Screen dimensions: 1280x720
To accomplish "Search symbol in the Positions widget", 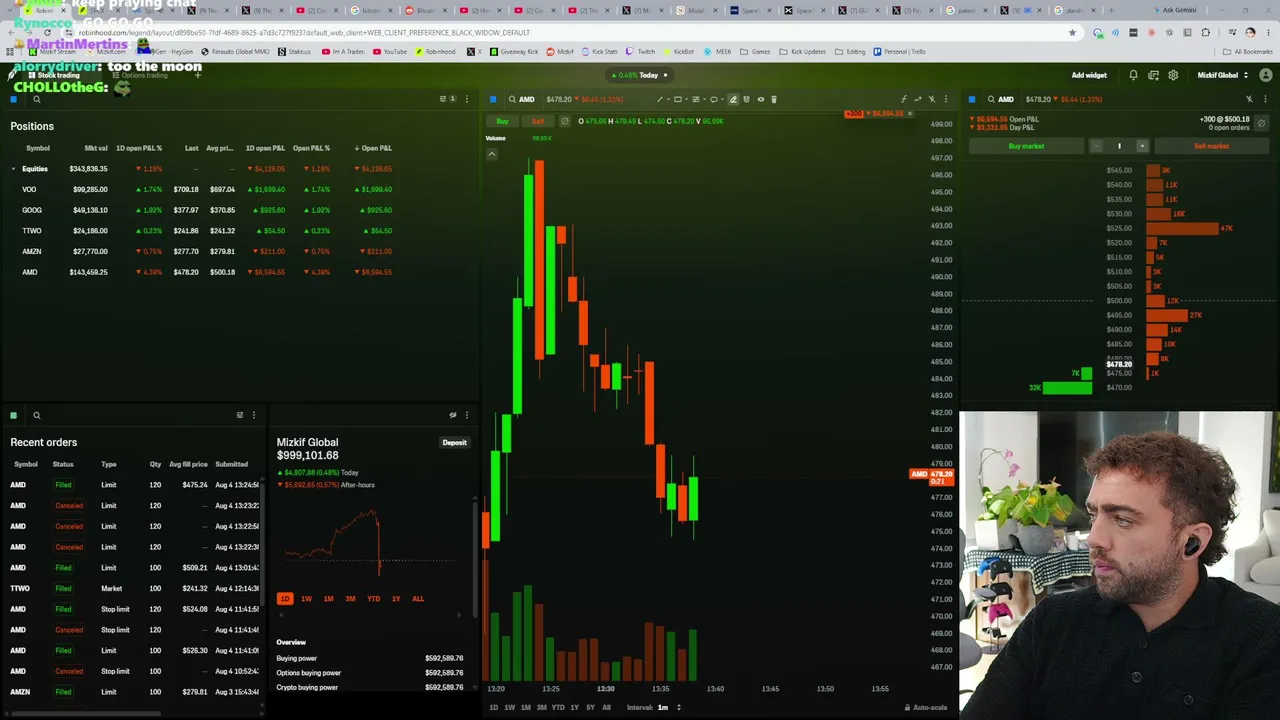I will pyautogui.click(x=37, y=99).
